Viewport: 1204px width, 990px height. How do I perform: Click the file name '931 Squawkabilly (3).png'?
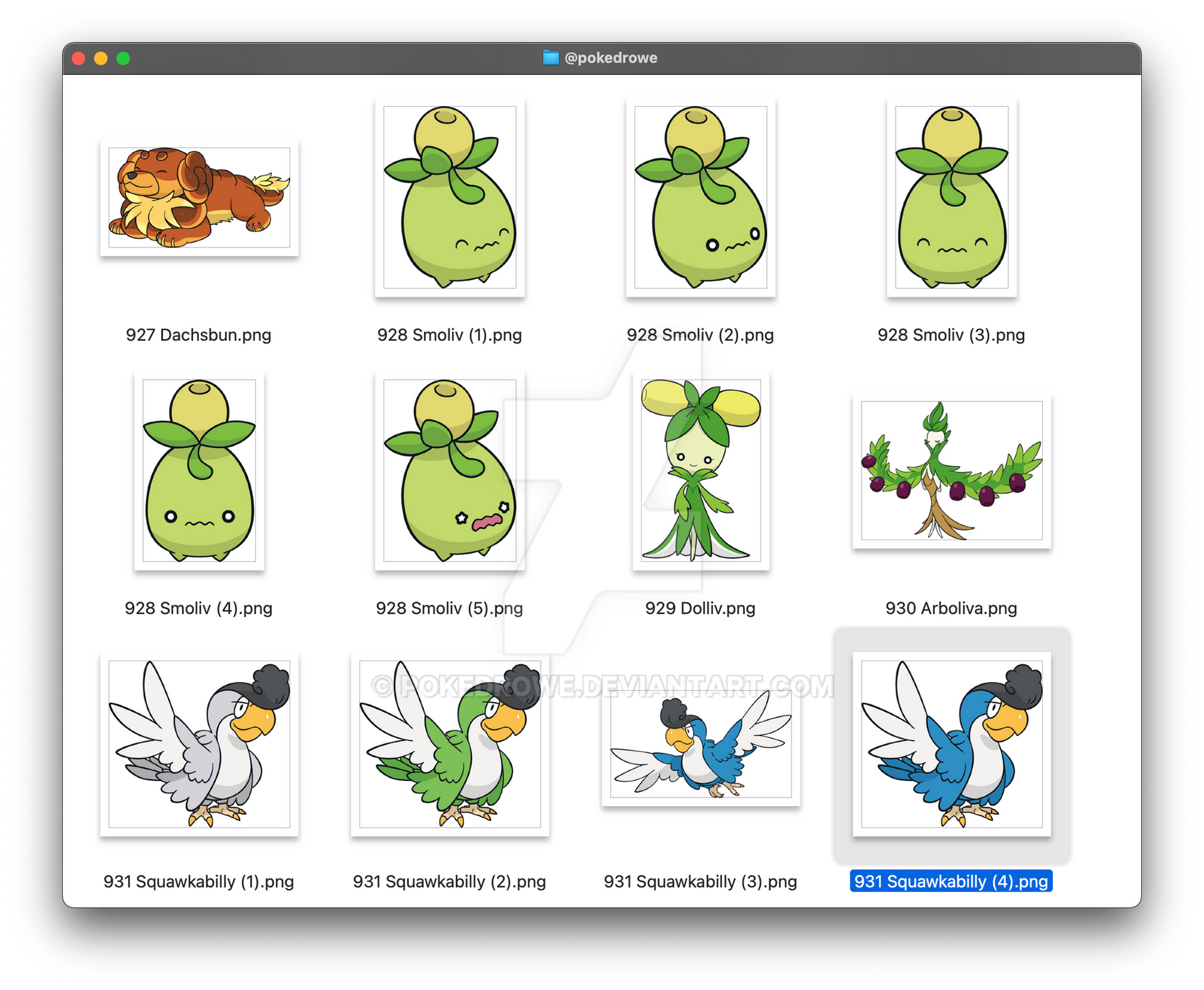pyautogui.click(x=700, y=881)
